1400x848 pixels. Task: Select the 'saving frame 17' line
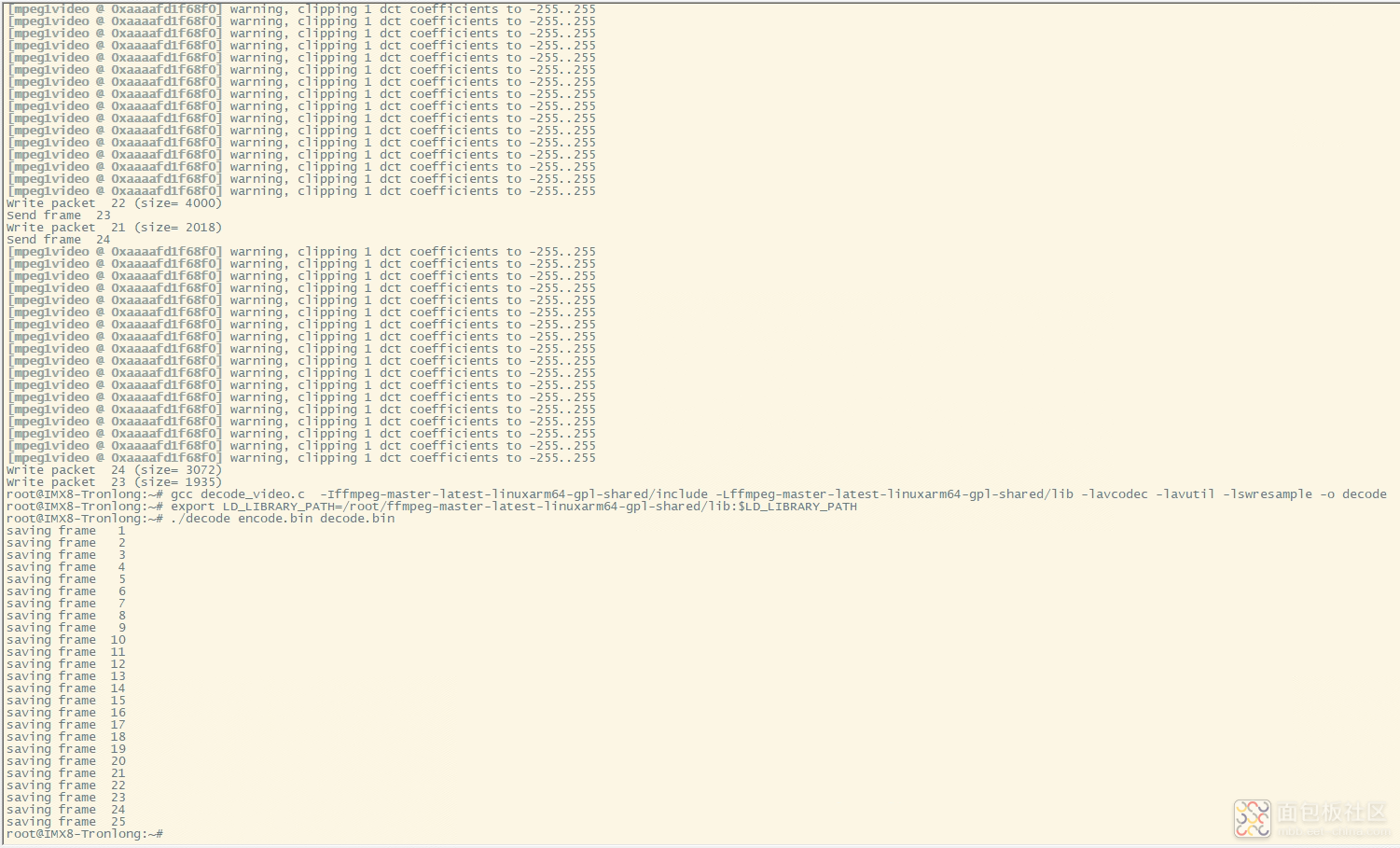click(66, 725)
